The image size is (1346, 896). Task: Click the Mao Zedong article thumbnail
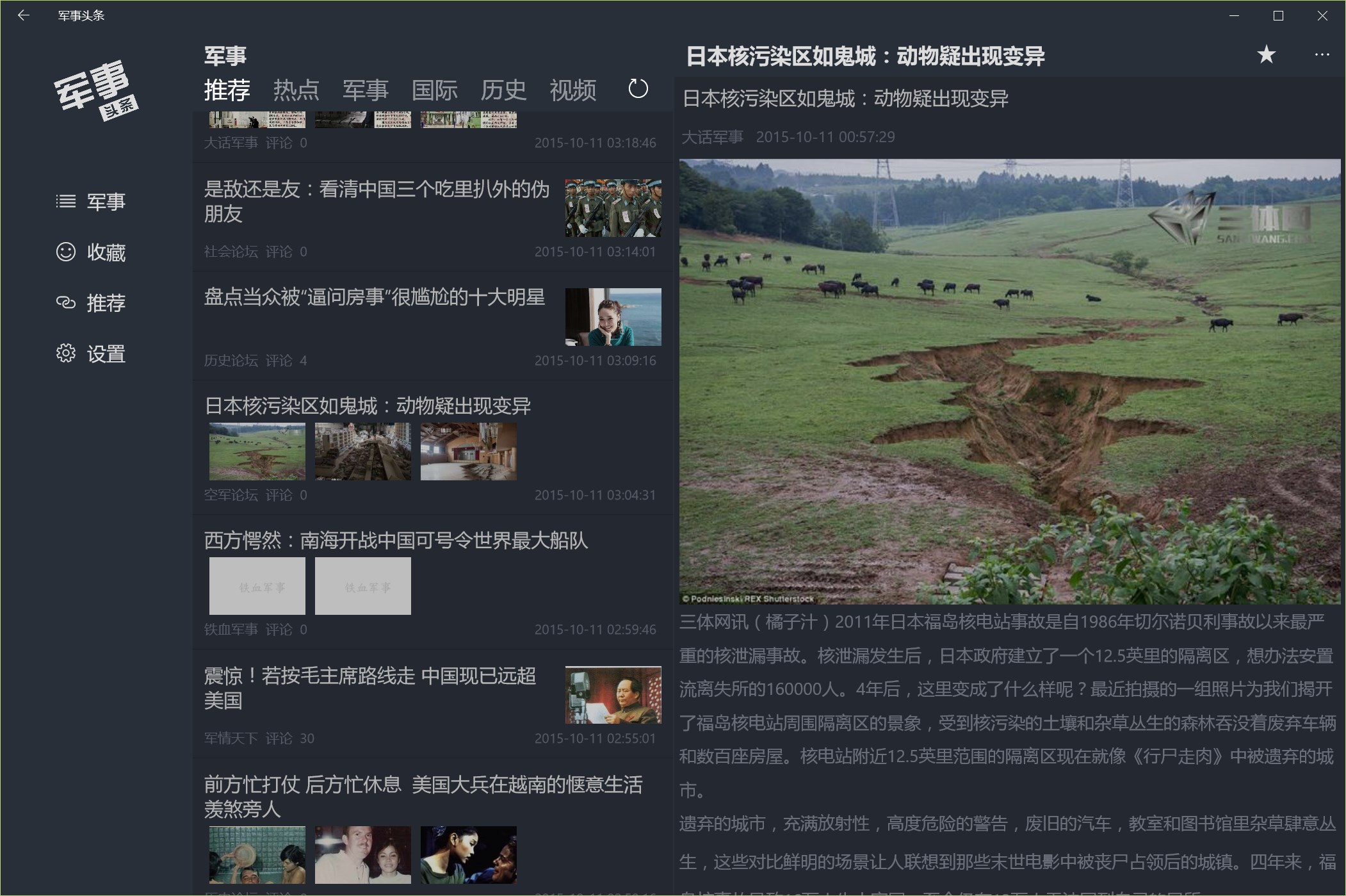pos(613,695)
